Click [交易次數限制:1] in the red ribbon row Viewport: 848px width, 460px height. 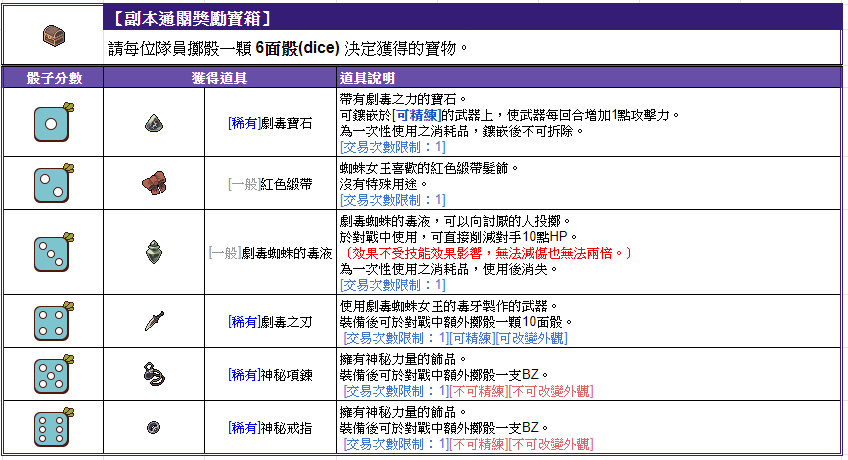[x=393, y=200]
